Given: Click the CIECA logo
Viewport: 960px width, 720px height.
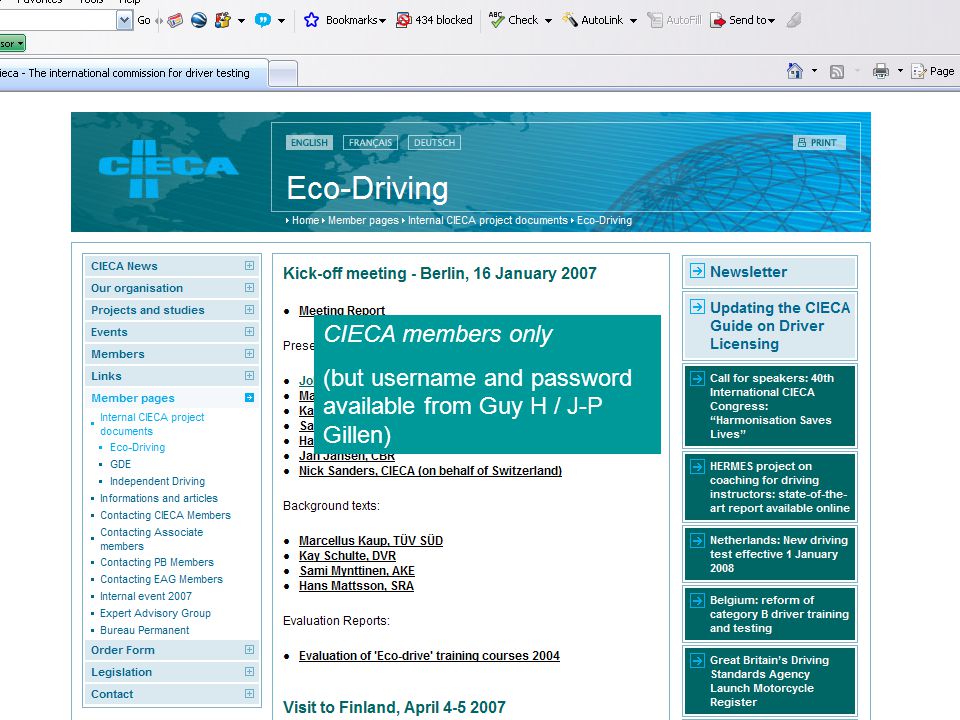Looking at the screenshot, I should point(168,168).
